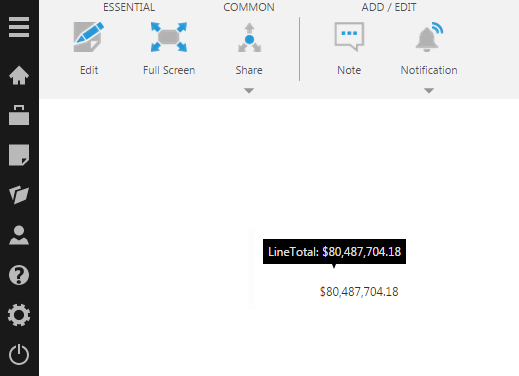This screenshot has width=519, height=376.
Task: Expand the Share dropdown arrow
Action: click(249, 90)
